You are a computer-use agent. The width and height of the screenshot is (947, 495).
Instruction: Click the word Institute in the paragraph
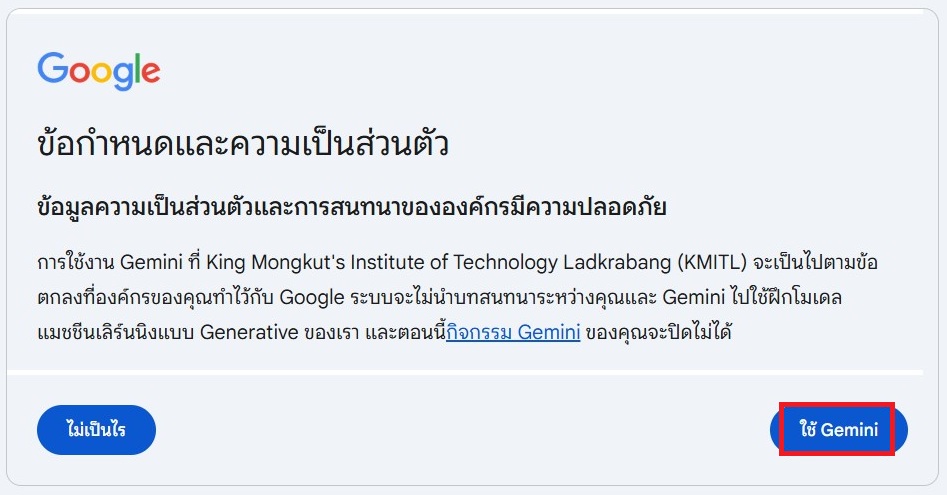384,262
